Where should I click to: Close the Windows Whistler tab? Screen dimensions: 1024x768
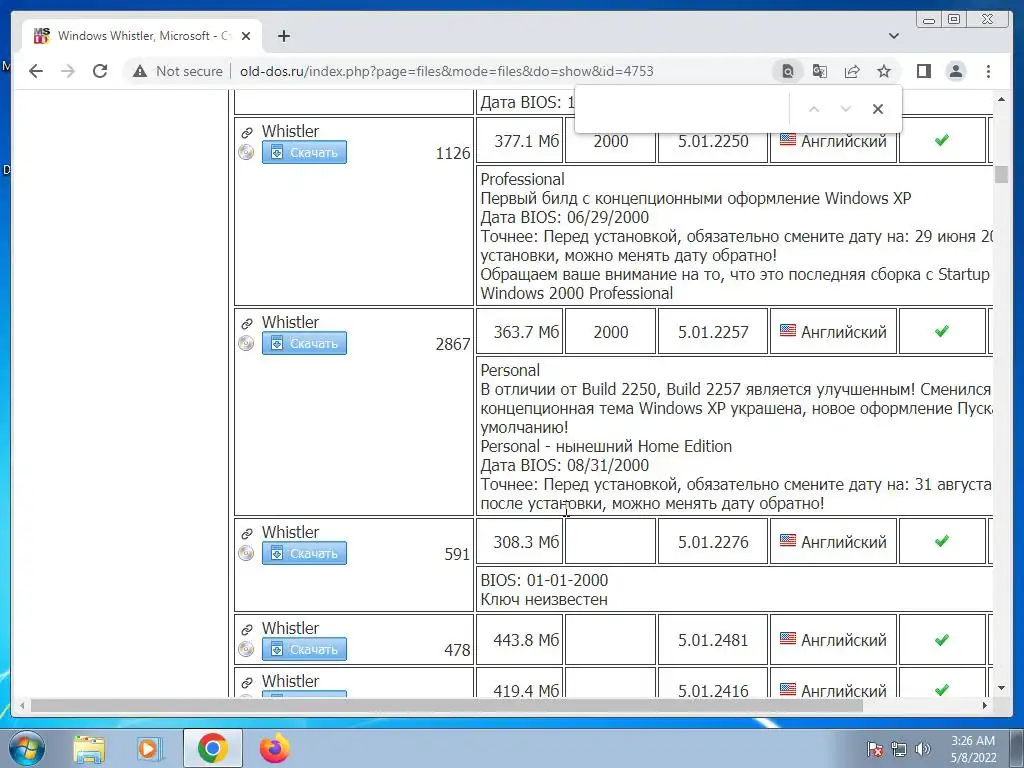tap(246, 36)
